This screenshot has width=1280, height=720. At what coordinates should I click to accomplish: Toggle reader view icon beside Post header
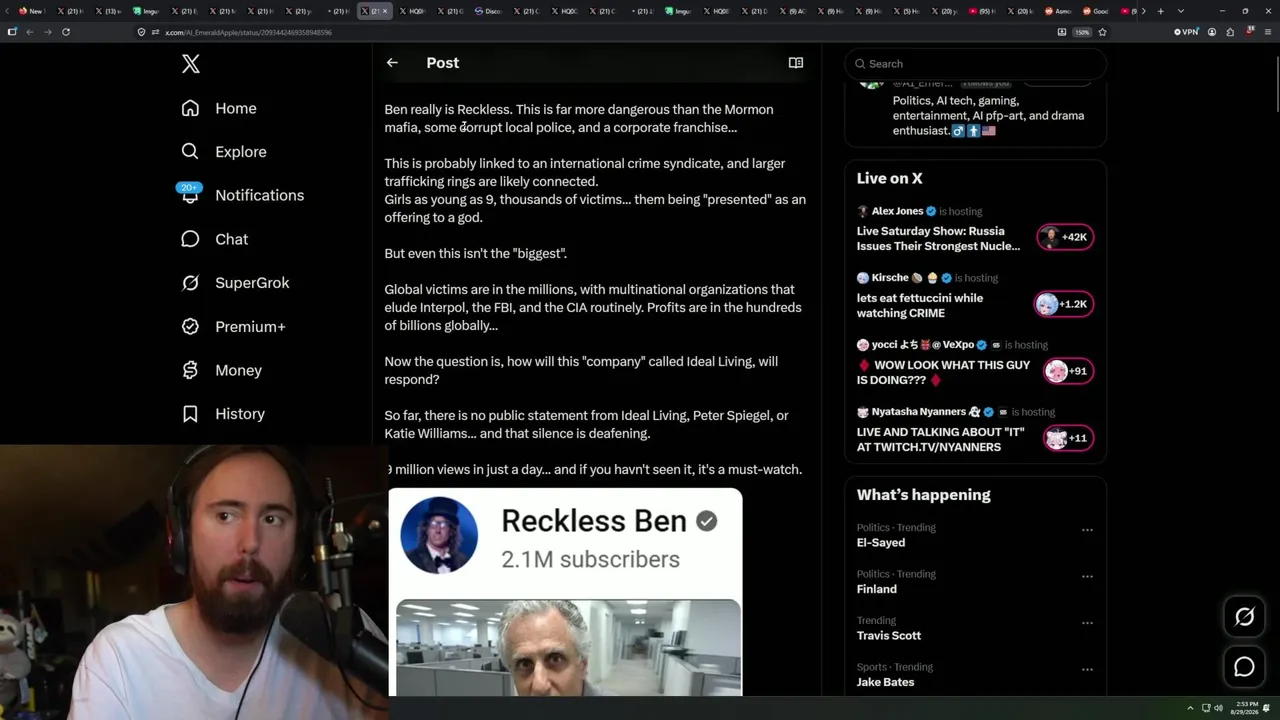click(x=796, y=63)
